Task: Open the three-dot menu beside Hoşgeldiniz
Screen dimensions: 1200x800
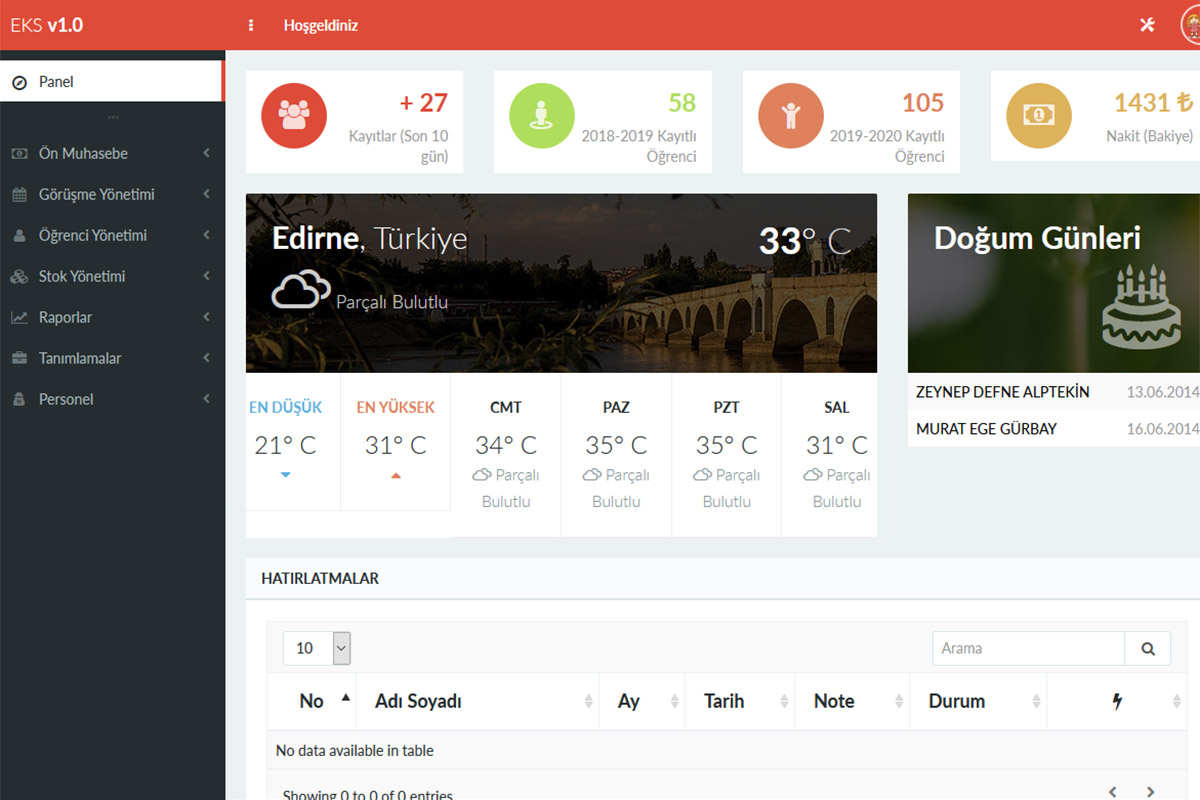Action: (x=251, y=25)
